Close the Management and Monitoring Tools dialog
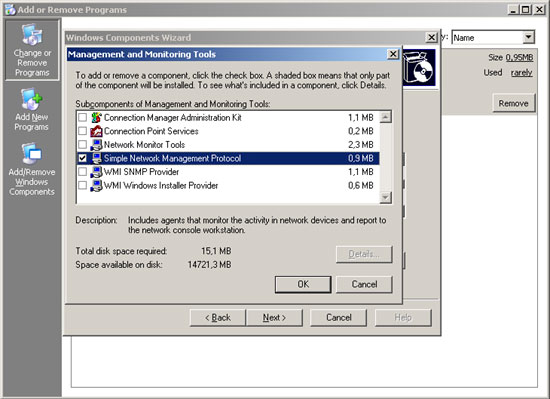The width and height of the screenshot is (550, 399). (393, 54)
